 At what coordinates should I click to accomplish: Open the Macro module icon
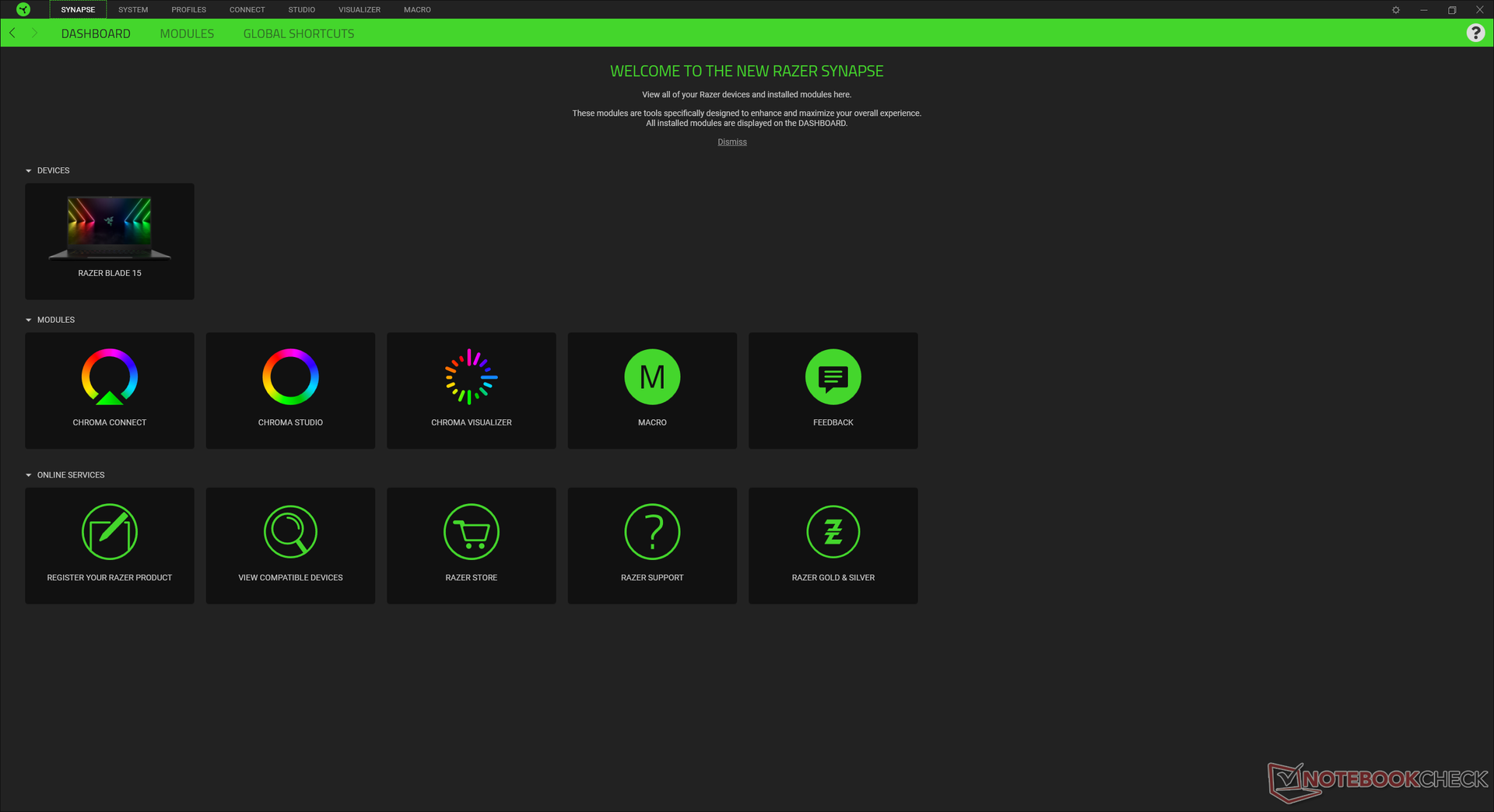pos(652,377)
